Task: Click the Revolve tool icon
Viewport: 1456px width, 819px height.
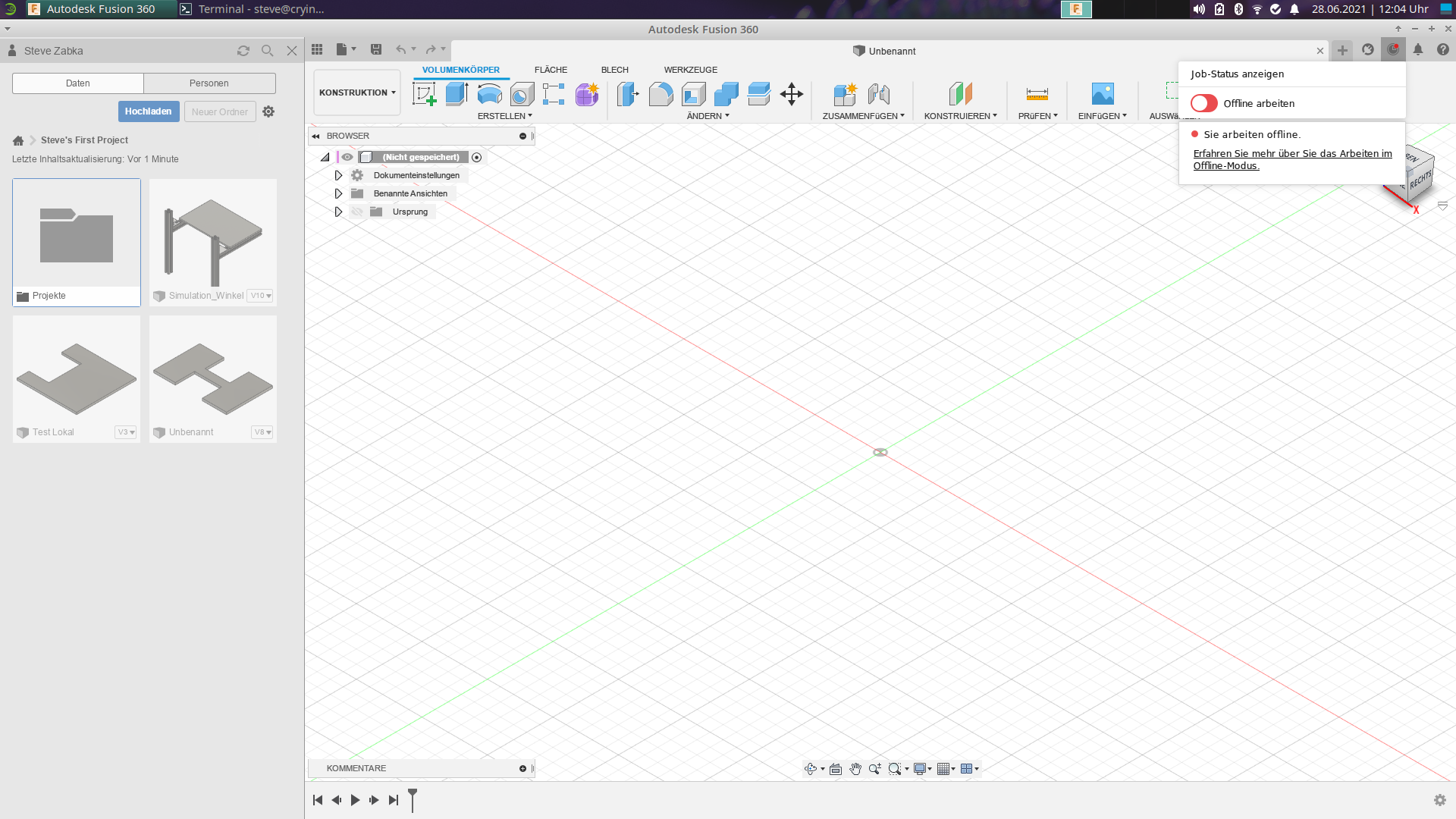Action: click(489, 94)
